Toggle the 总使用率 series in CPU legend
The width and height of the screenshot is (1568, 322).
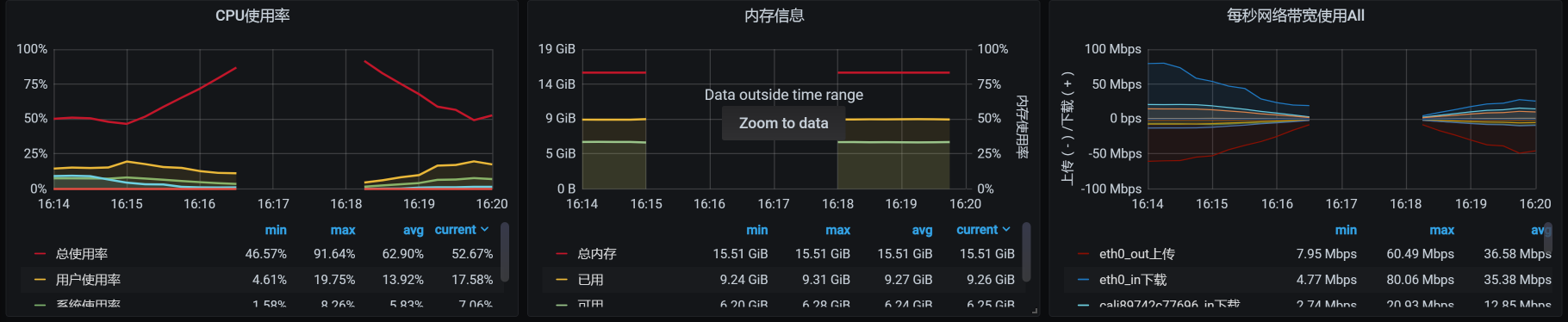pyautogui.click(x=82, y=254)
